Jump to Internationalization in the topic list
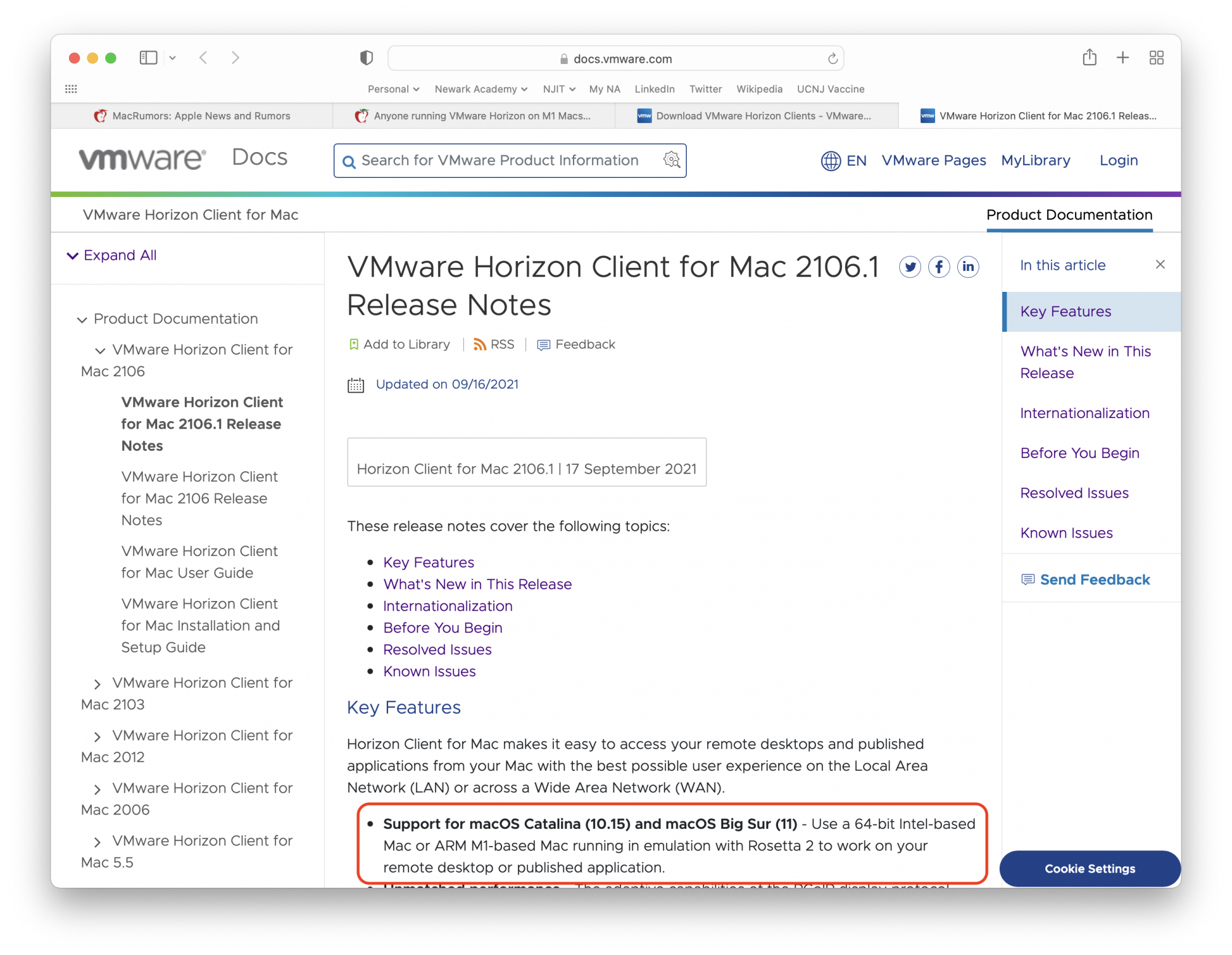The width and height of the screenshot is (1232, 955). click(448, 606)
